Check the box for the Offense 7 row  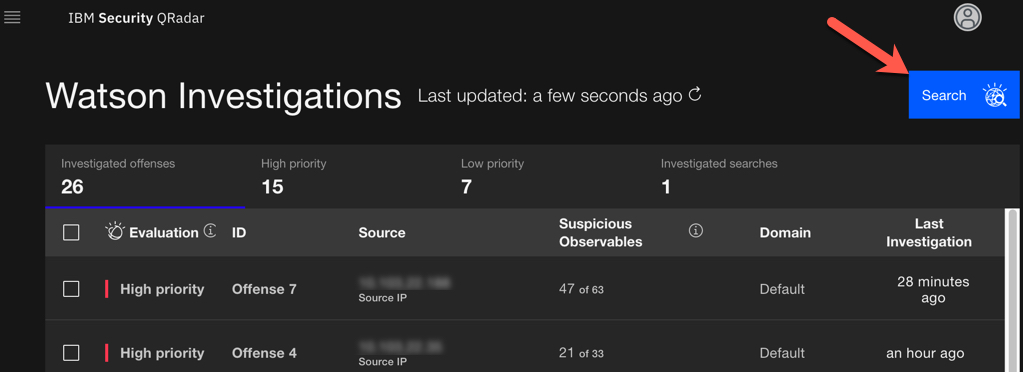tap(71, 289)
